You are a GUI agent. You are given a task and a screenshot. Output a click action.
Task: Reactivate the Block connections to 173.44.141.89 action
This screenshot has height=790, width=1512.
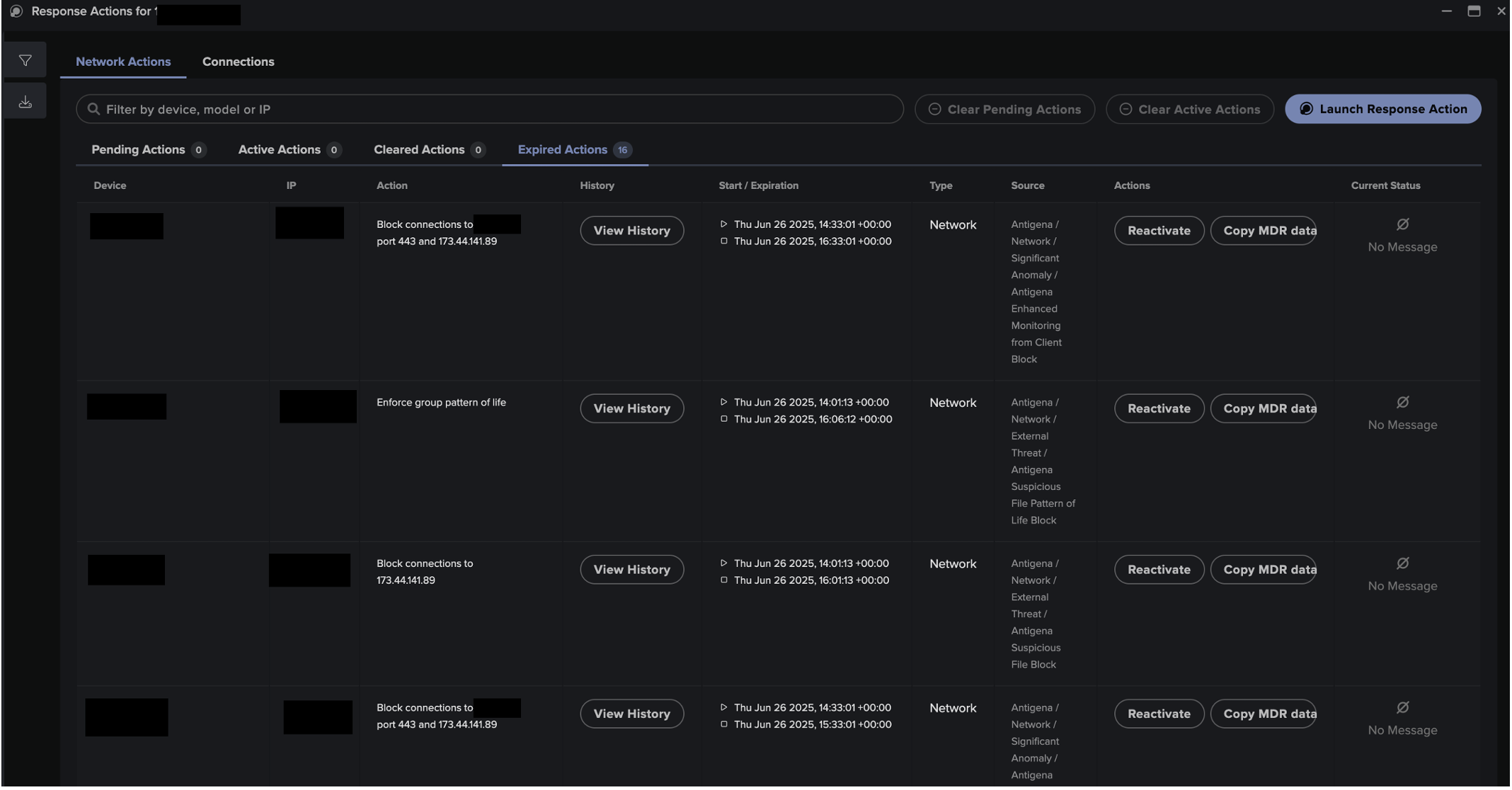1159,570
